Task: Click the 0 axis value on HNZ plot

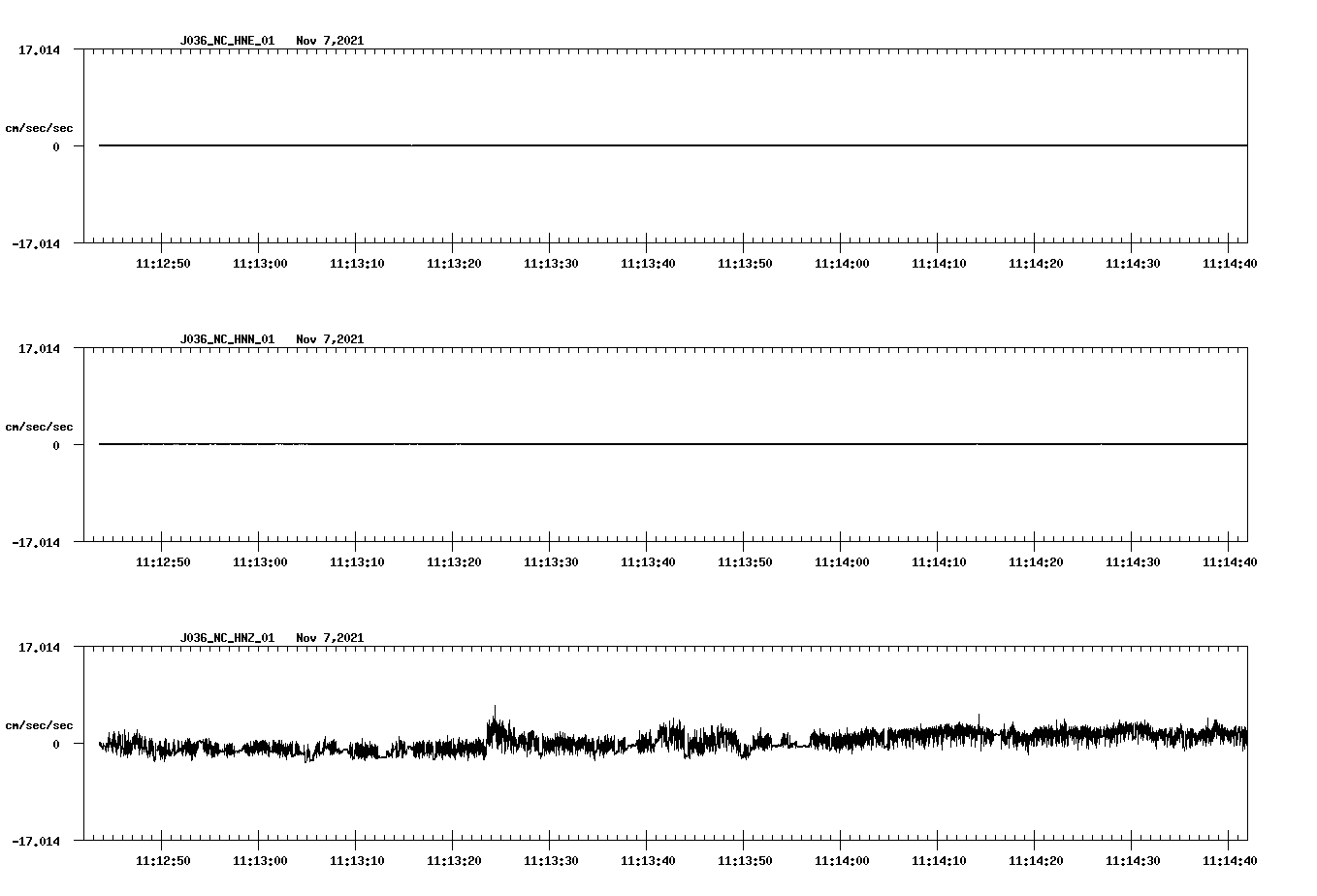Action: pos(56,744)
